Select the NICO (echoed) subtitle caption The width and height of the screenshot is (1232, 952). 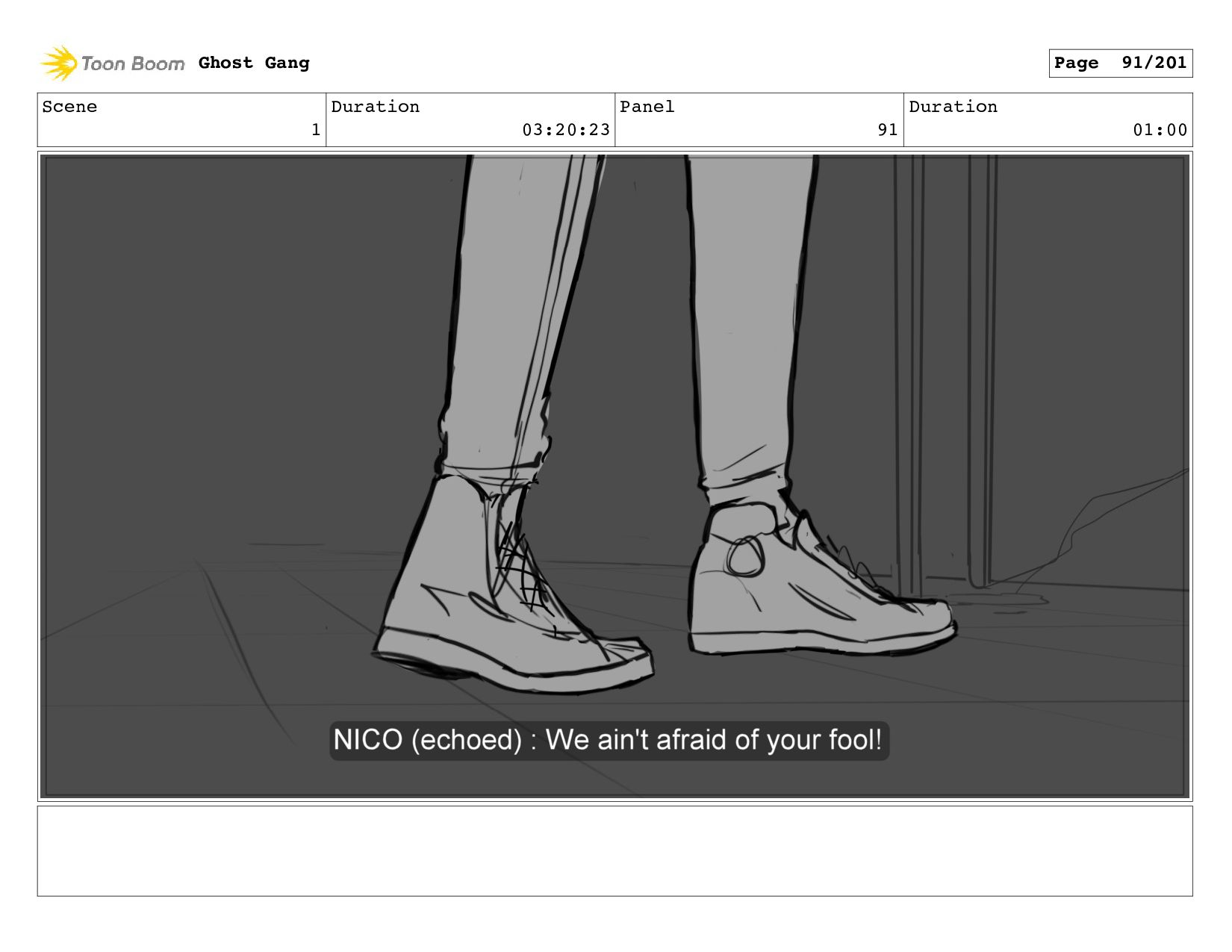[x=609, y=740]
